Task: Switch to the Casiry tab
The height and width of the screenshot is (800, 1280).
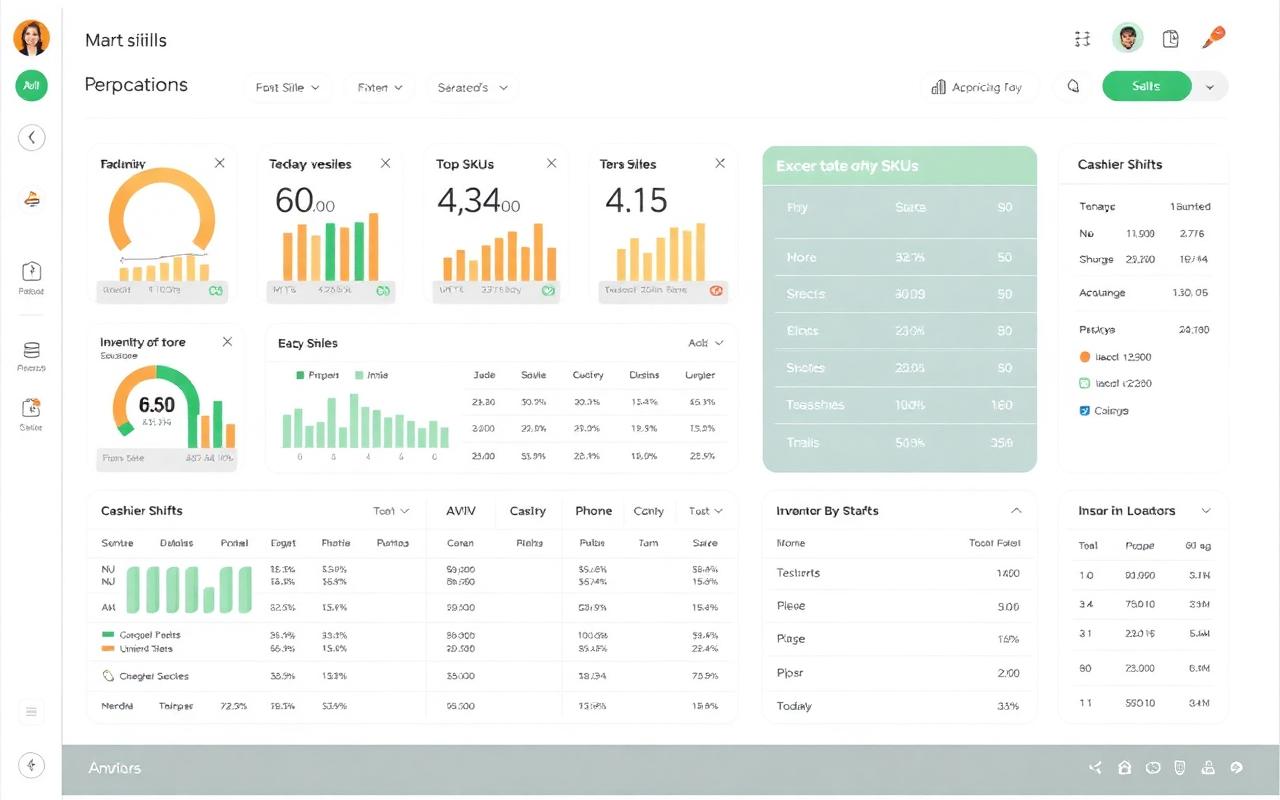Action: pyautogui.click(x=528, y=511)
